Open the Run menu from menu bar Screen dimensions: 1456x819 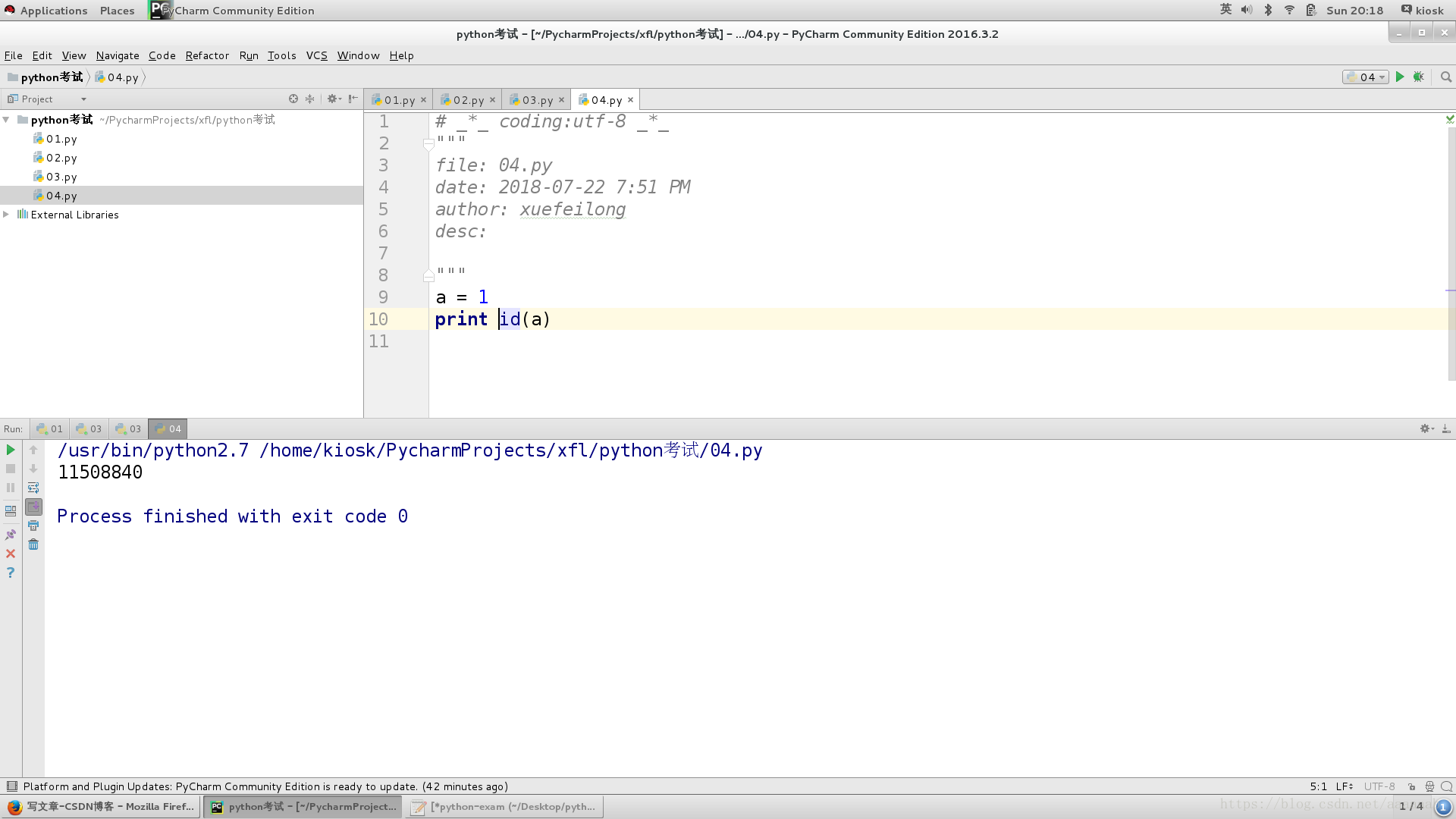[248, 55]
